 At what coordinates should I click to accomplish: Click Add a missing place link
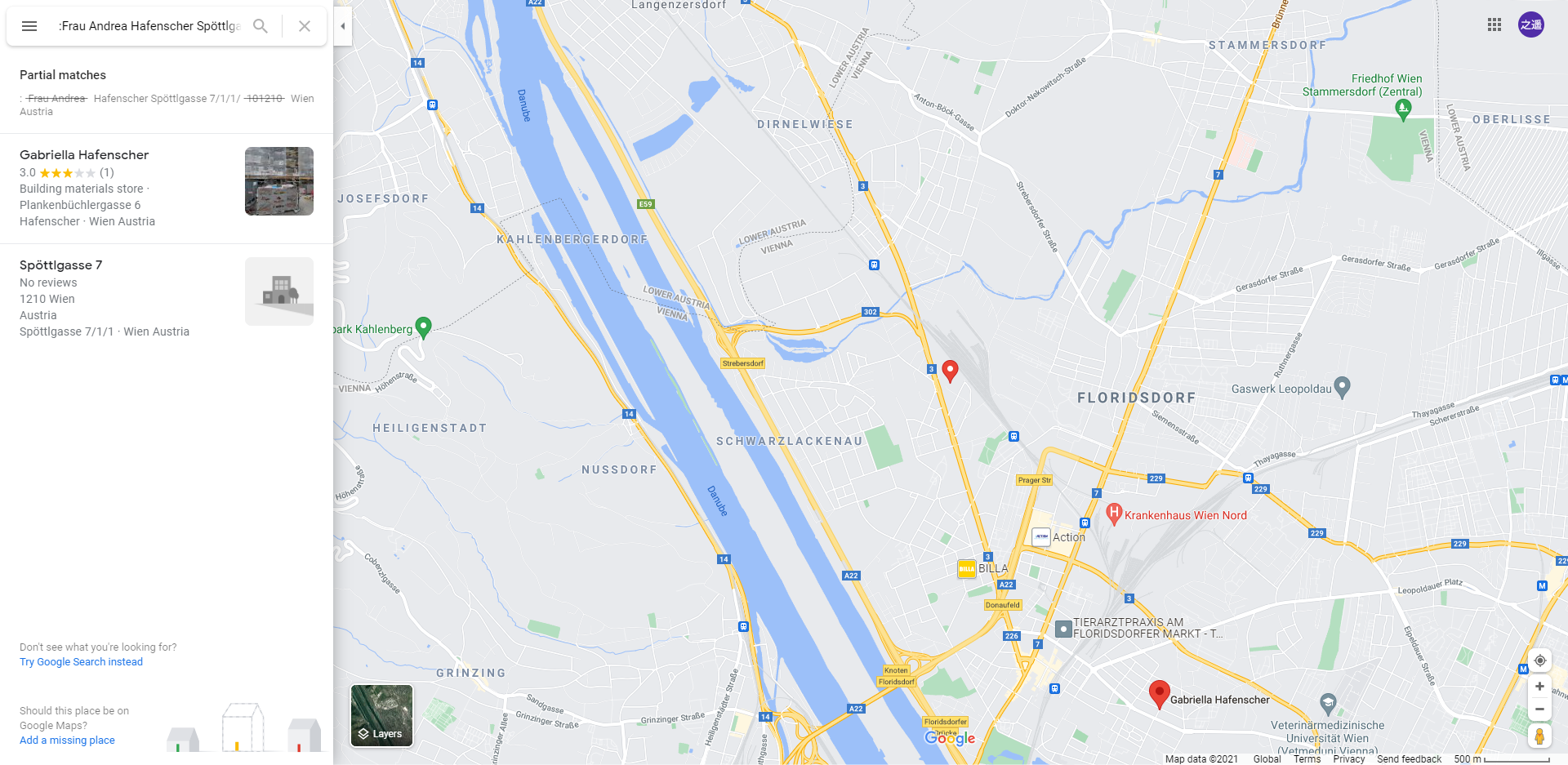tap(67, 741)
